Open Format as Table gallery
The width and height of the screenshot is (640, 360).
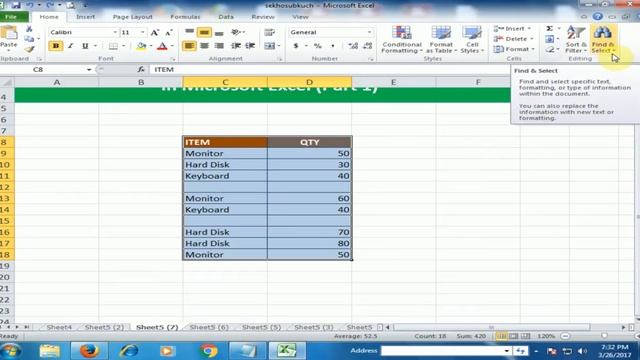click(441, 39)
